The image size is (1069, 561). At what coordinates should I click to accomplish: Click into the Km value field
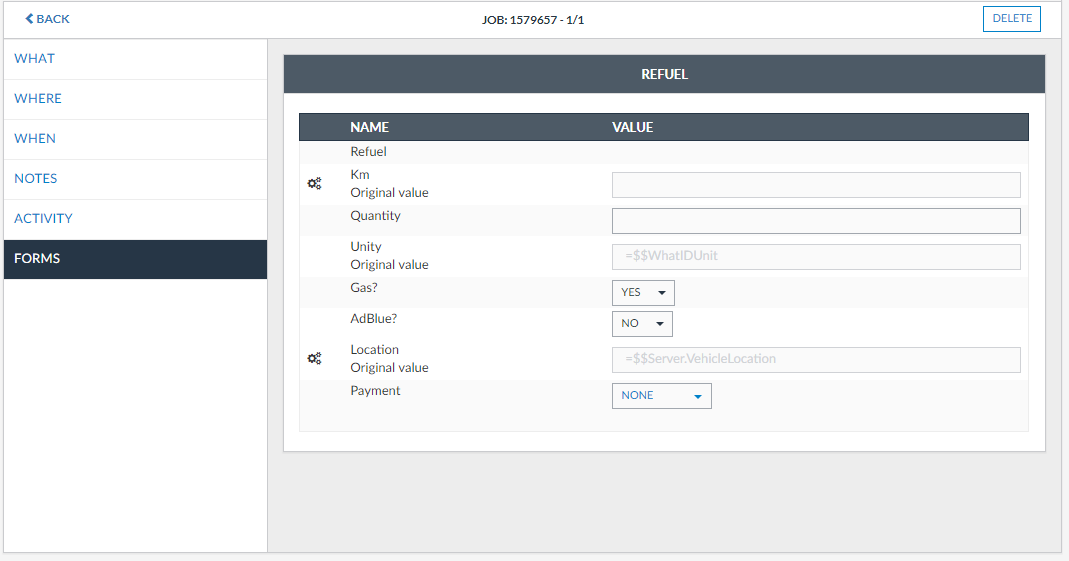click(x=815, y=185)
